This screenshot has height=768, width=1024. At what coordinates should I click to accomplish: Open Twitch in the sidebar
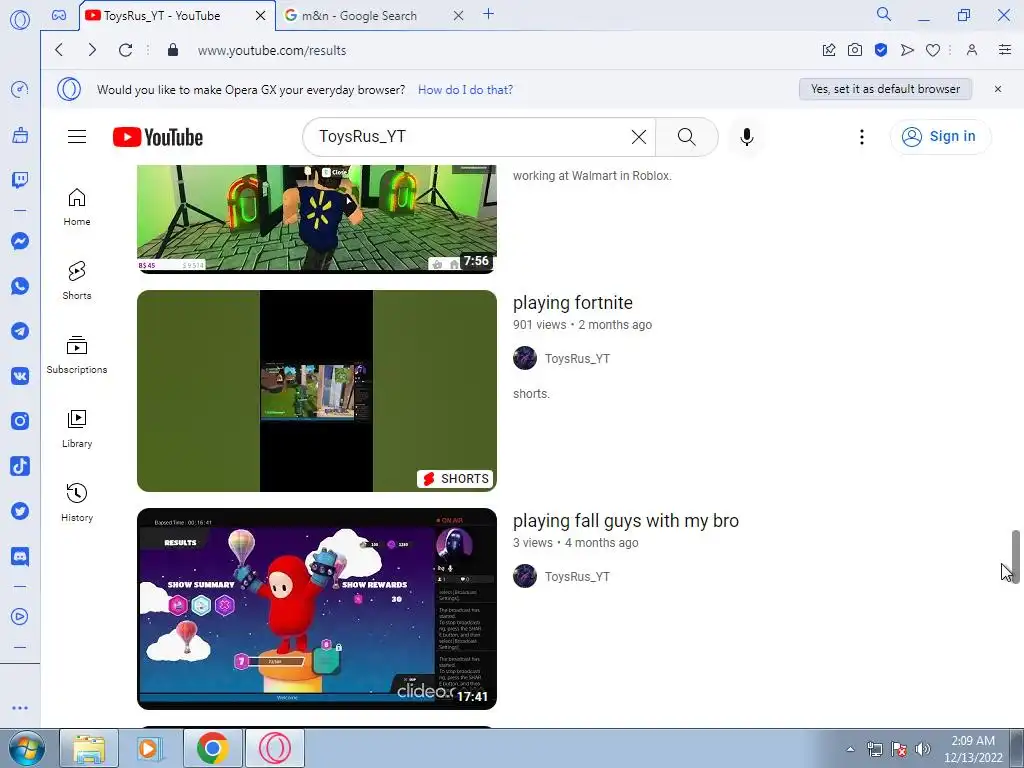pos(20,180)
